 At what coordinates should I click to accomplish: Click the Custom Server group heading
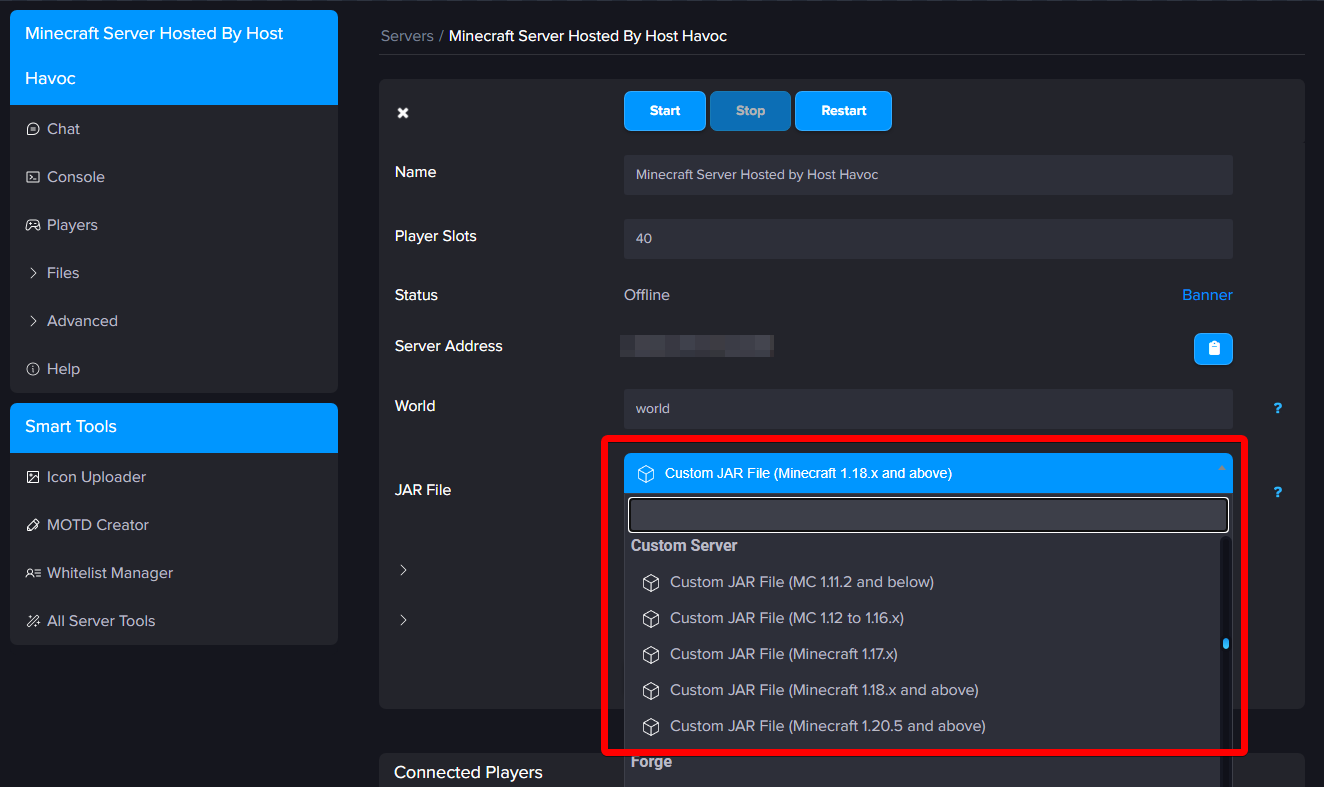click(684, 546)
